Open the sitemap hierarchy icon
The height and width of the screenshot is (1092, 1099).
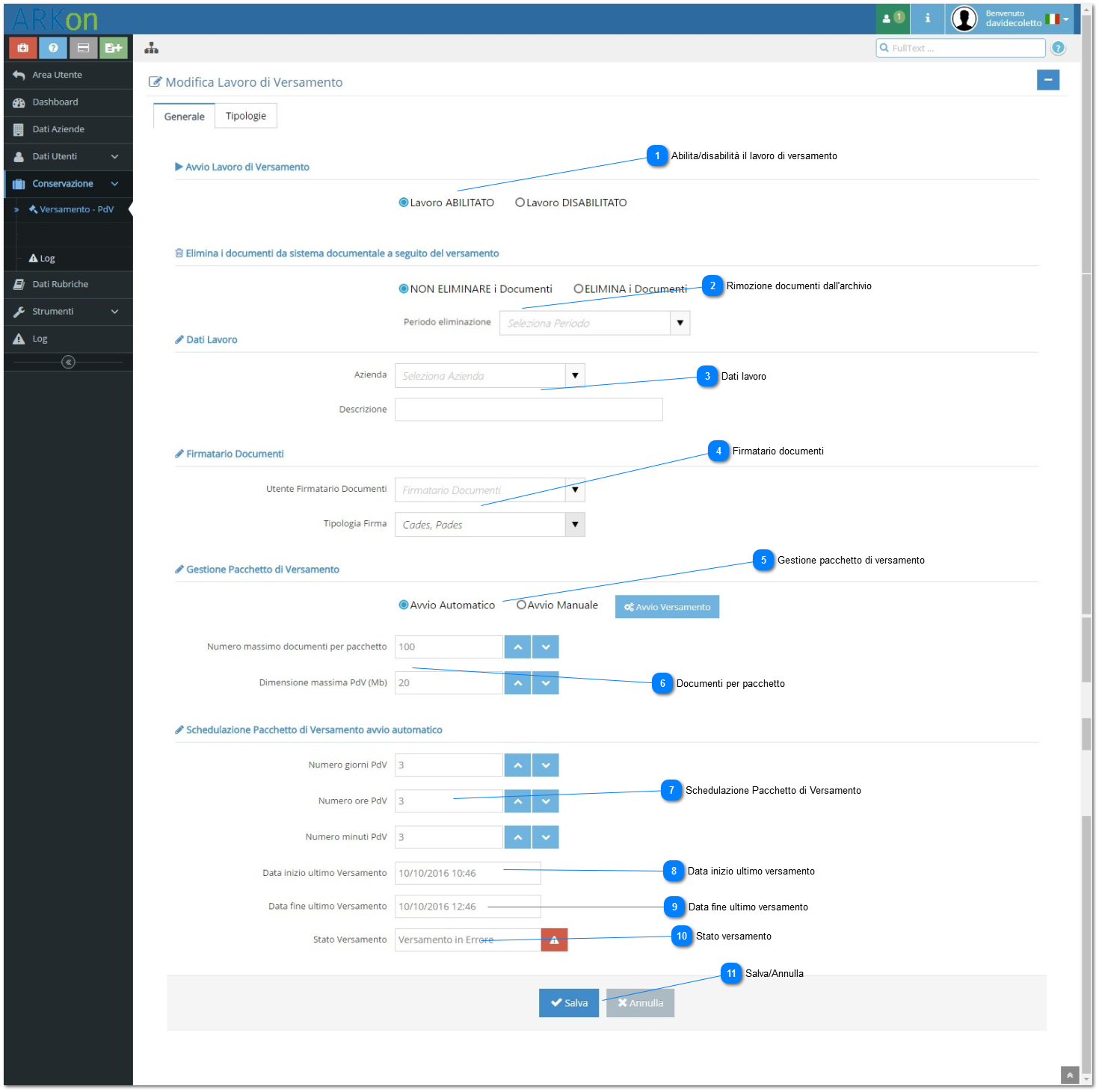coord(152,48)
